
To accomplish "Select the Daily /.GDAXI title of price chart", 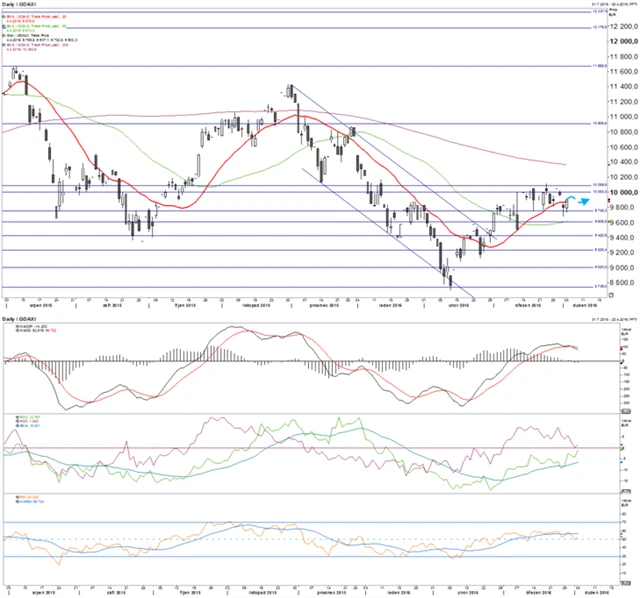I will pos(19,4).
